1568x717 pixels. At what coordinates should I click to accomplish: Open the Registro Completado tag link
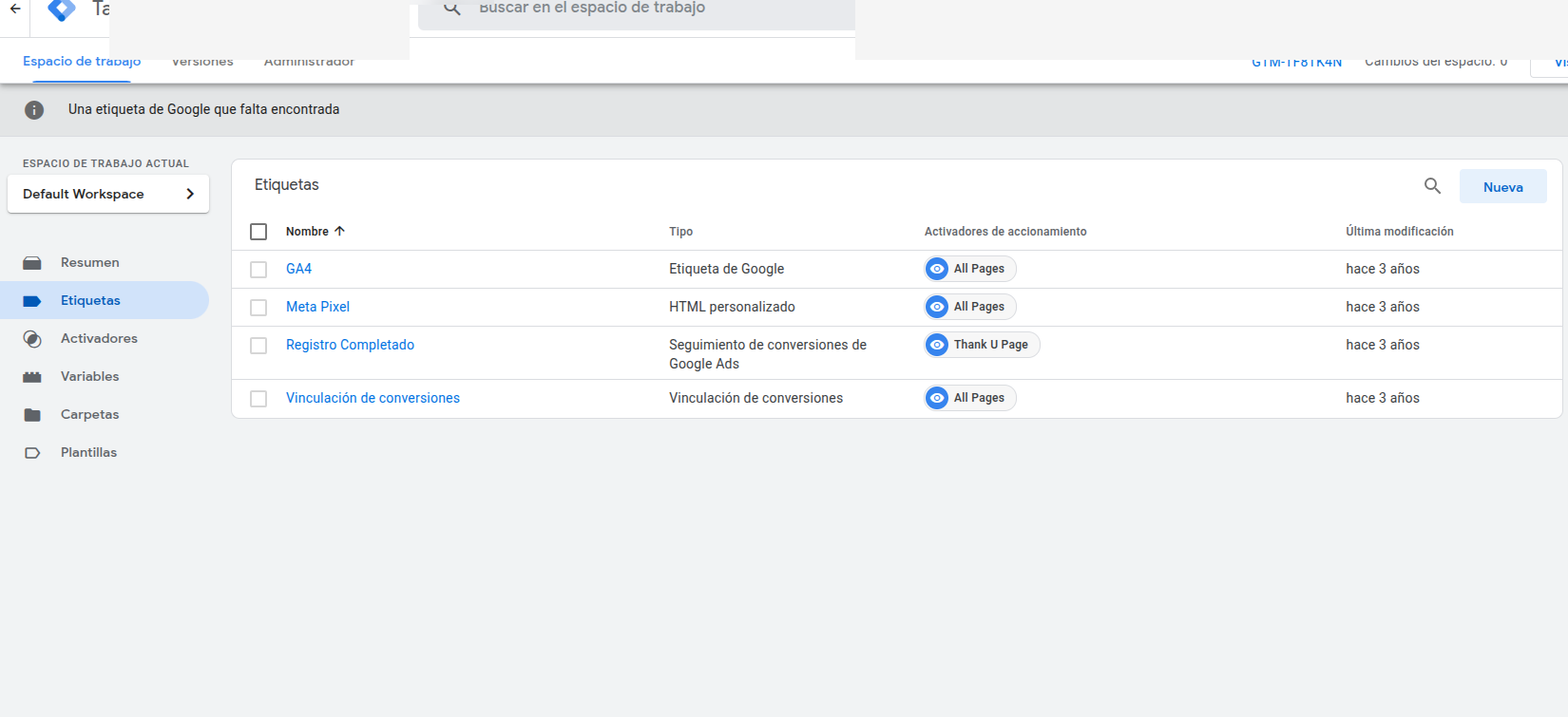click(x=350, y=345)
